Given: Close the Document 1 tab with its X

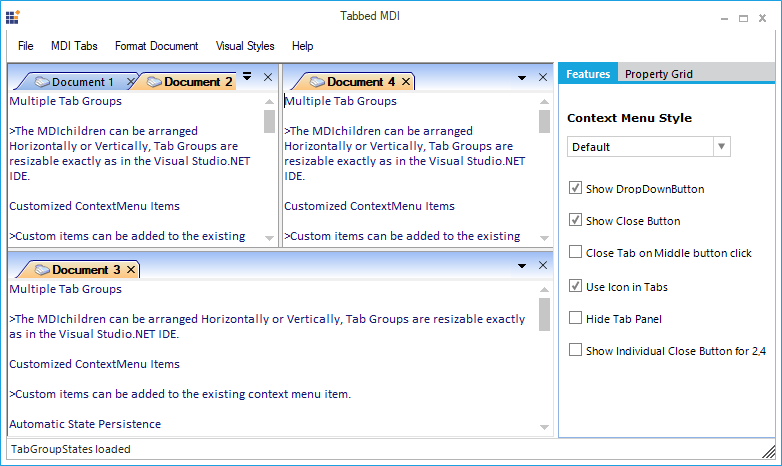Looking at the screenshot, I should click(131, 81).
